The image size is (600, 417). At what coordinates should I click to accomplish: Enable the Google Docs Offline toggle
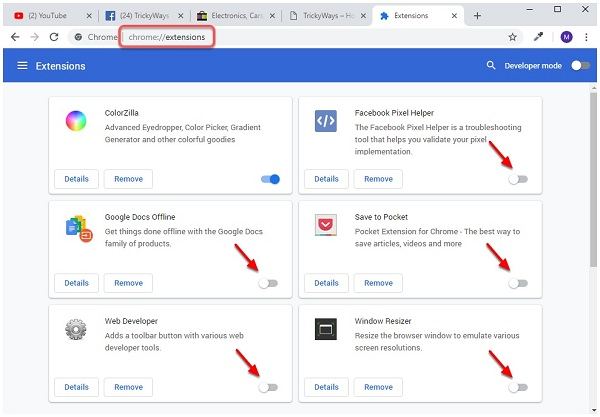click(x=268, y=283)
